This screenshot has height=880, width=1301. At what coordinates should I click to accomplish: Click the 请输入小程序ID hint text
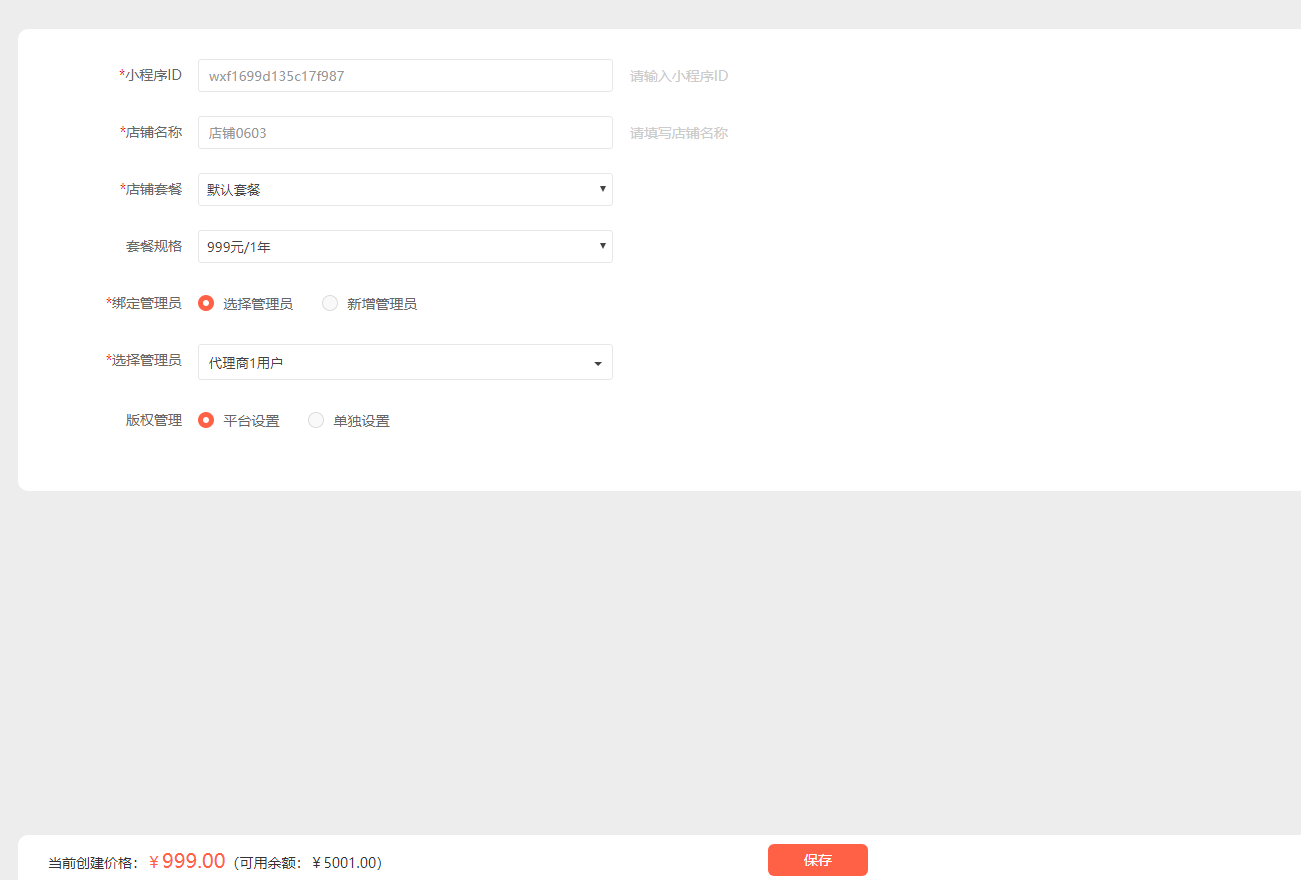click(679, 76)
